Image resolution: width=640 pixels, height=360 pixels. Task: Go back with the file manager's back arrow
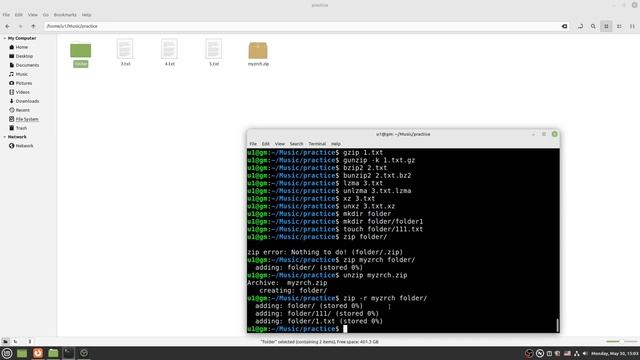tap(8, 26)
